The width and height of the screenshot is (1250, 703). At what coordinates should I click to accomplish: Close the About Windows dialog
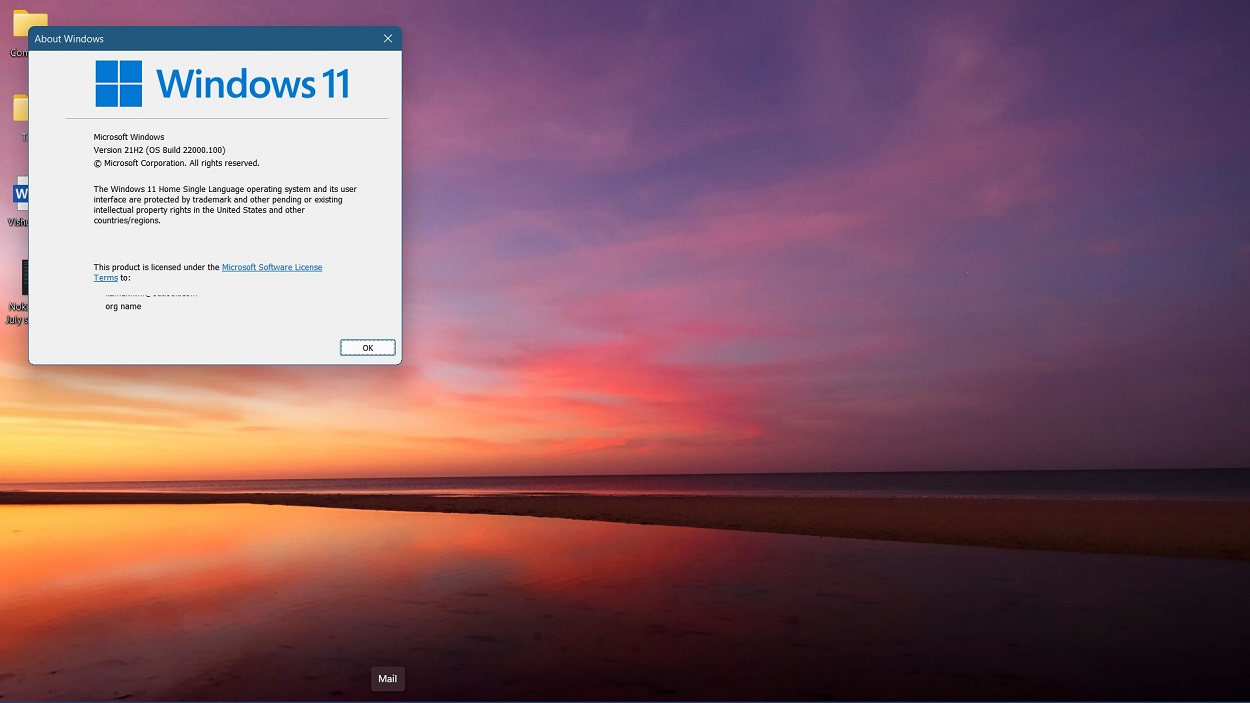[x=388, y=38]
